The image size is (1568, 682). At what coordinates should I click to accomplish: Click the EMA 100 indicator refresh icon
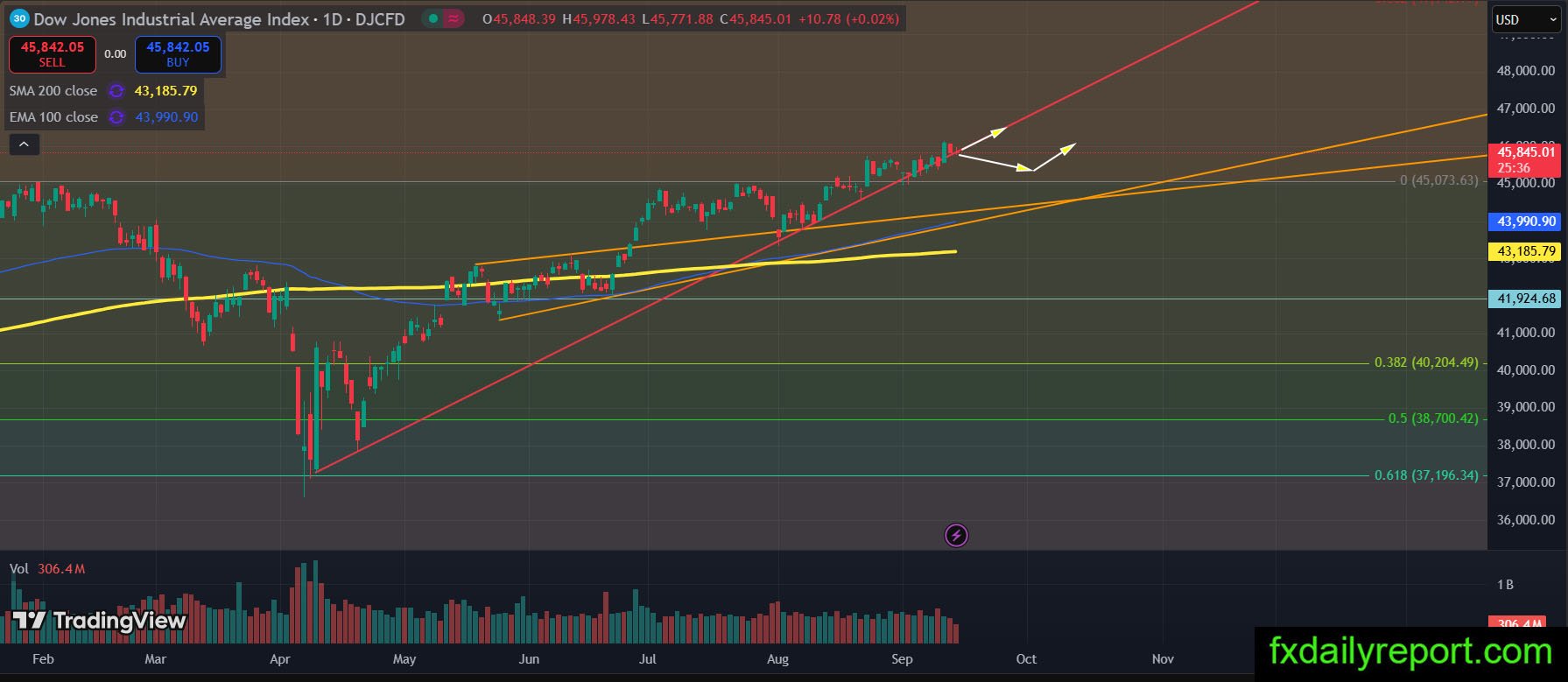[x=116, y=117]
